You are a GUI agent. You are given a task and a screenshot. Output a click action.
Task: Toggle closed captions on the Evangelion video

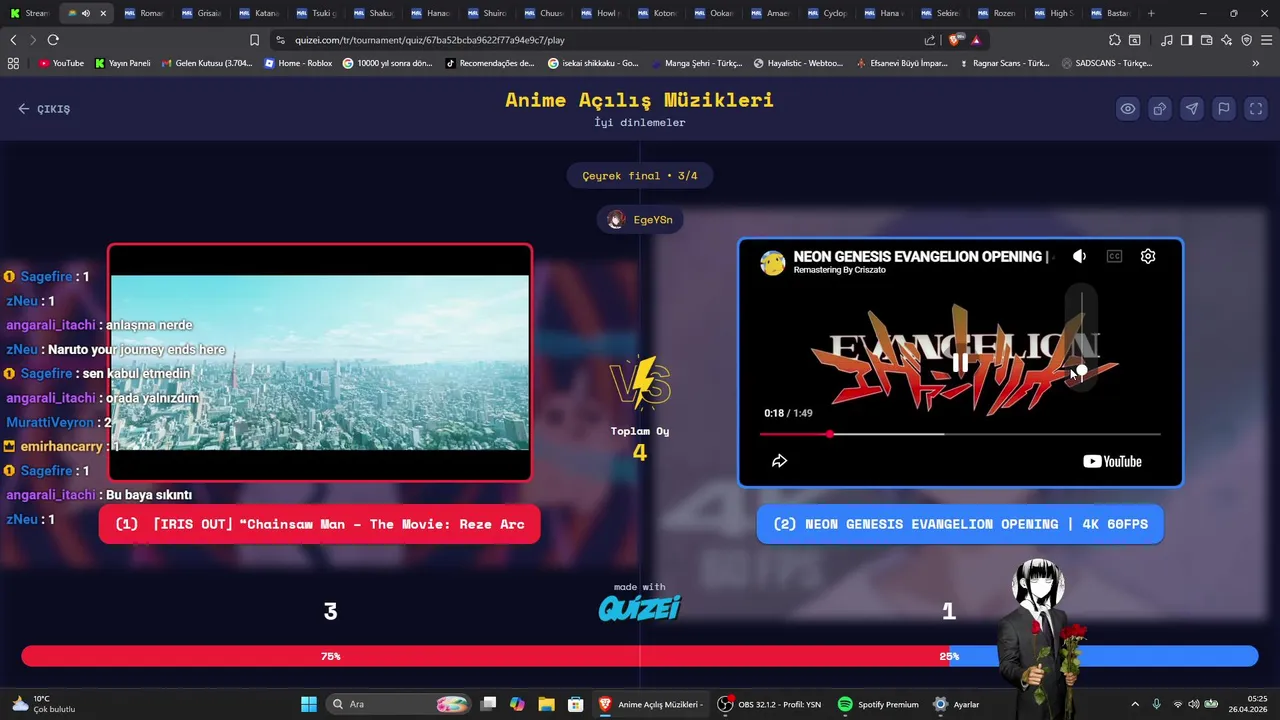pos(1114,256)
